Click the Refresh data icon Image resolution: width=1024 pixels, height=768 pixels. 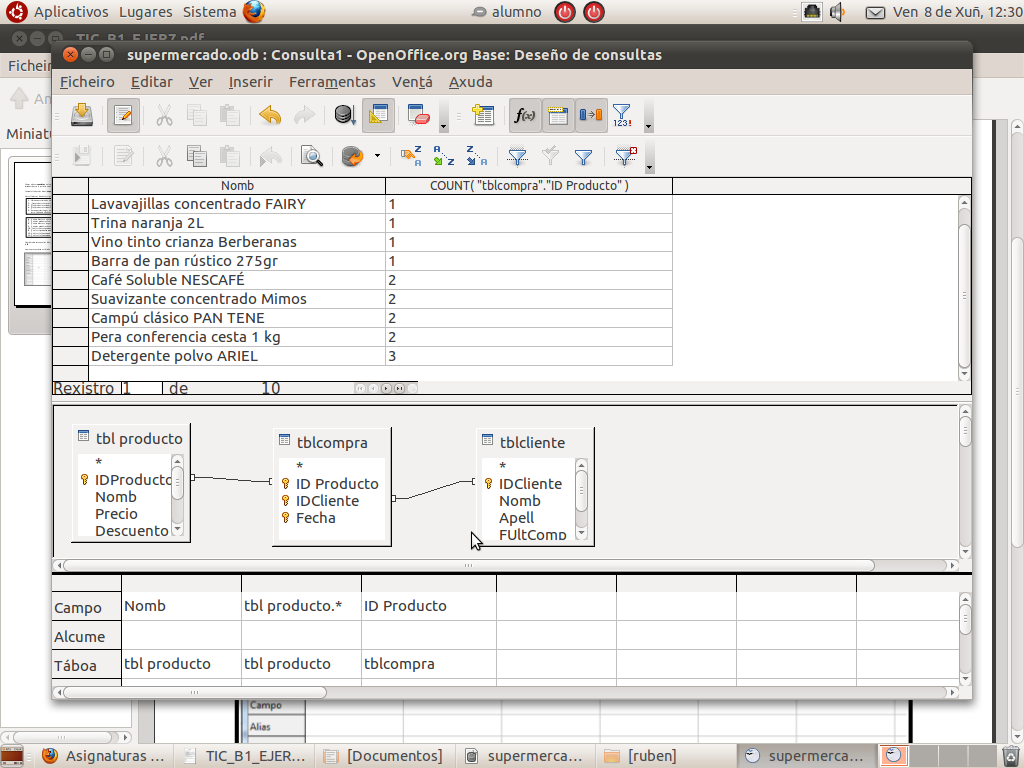[351, 157]
